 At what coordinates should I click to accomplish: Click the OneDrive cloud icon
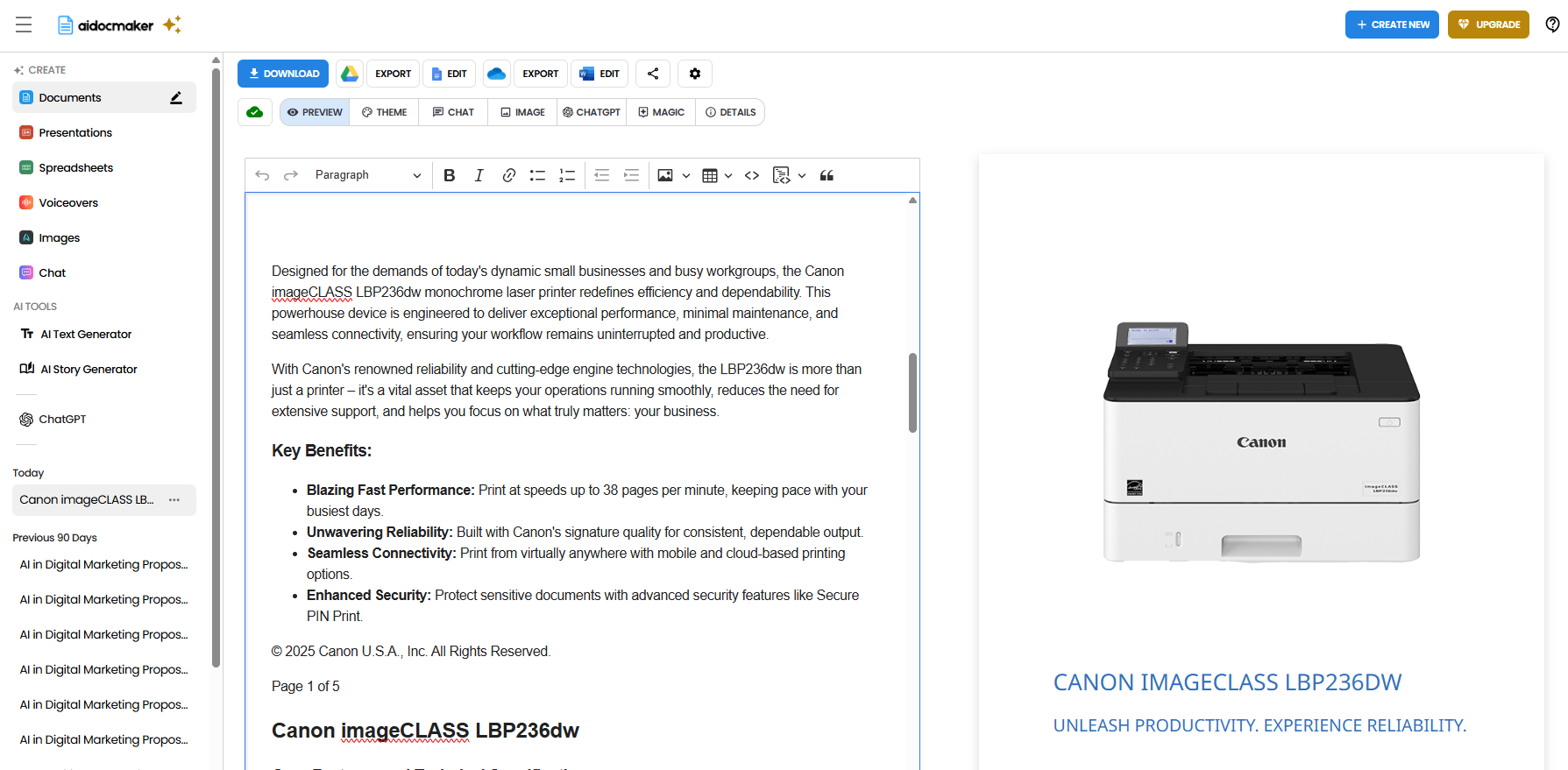(497, 74)
